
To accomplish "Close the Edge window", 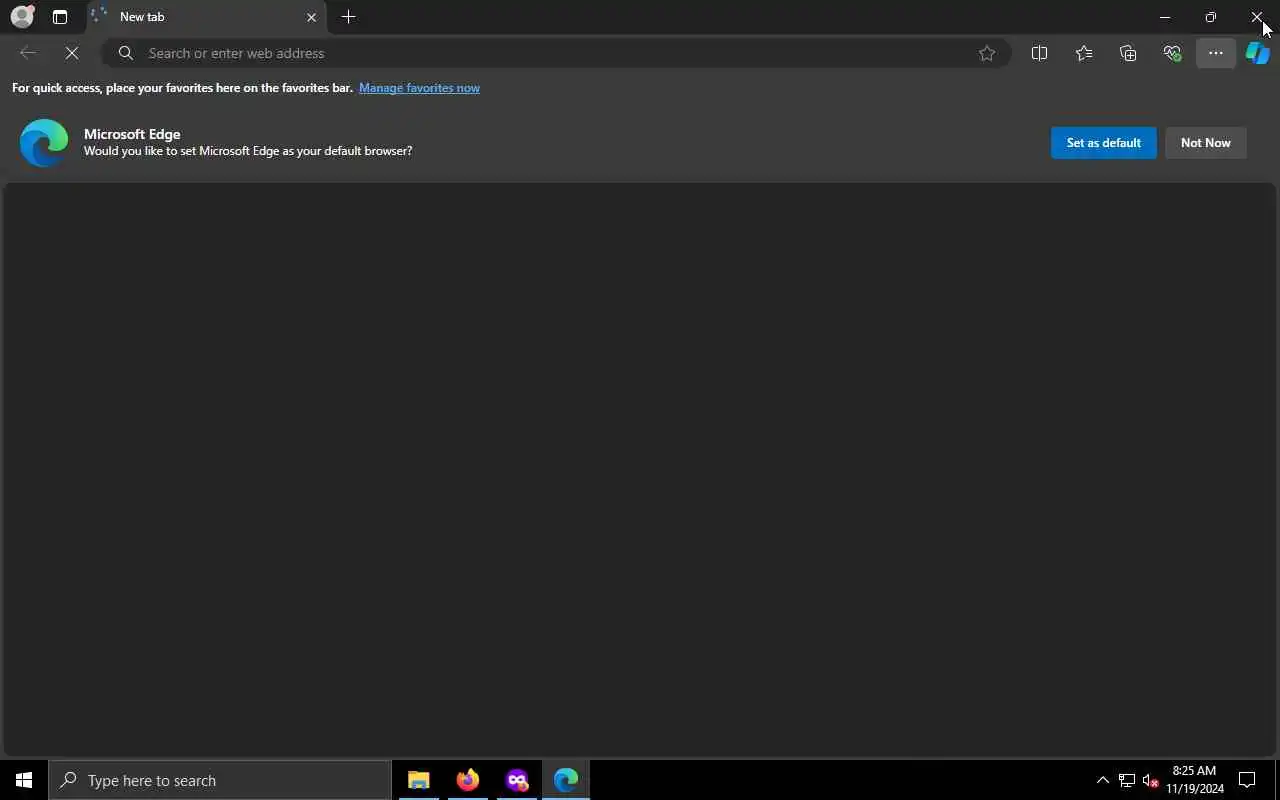I will pos(1256,17).
